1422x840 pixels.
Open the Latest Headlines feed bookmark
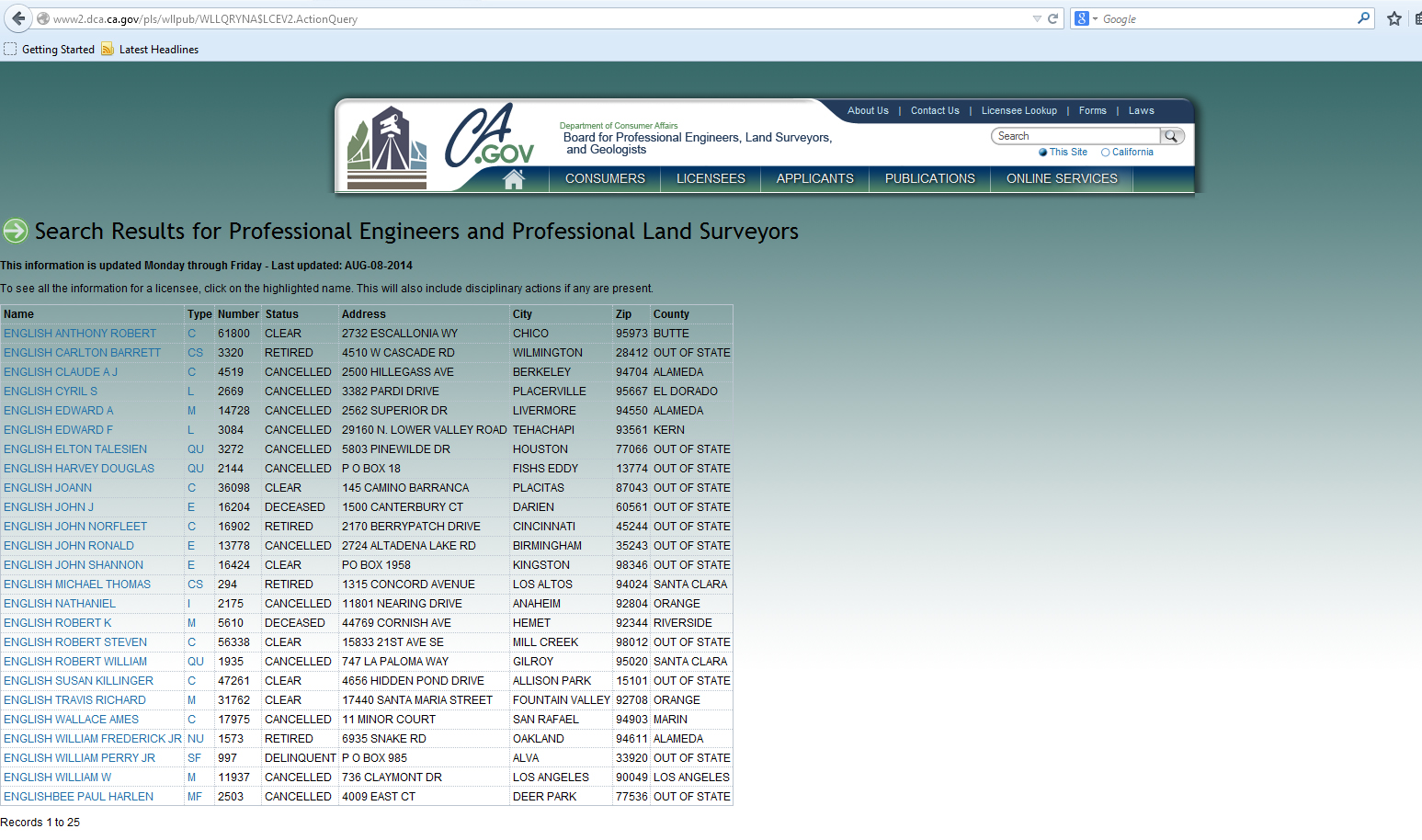click(150, 50)
